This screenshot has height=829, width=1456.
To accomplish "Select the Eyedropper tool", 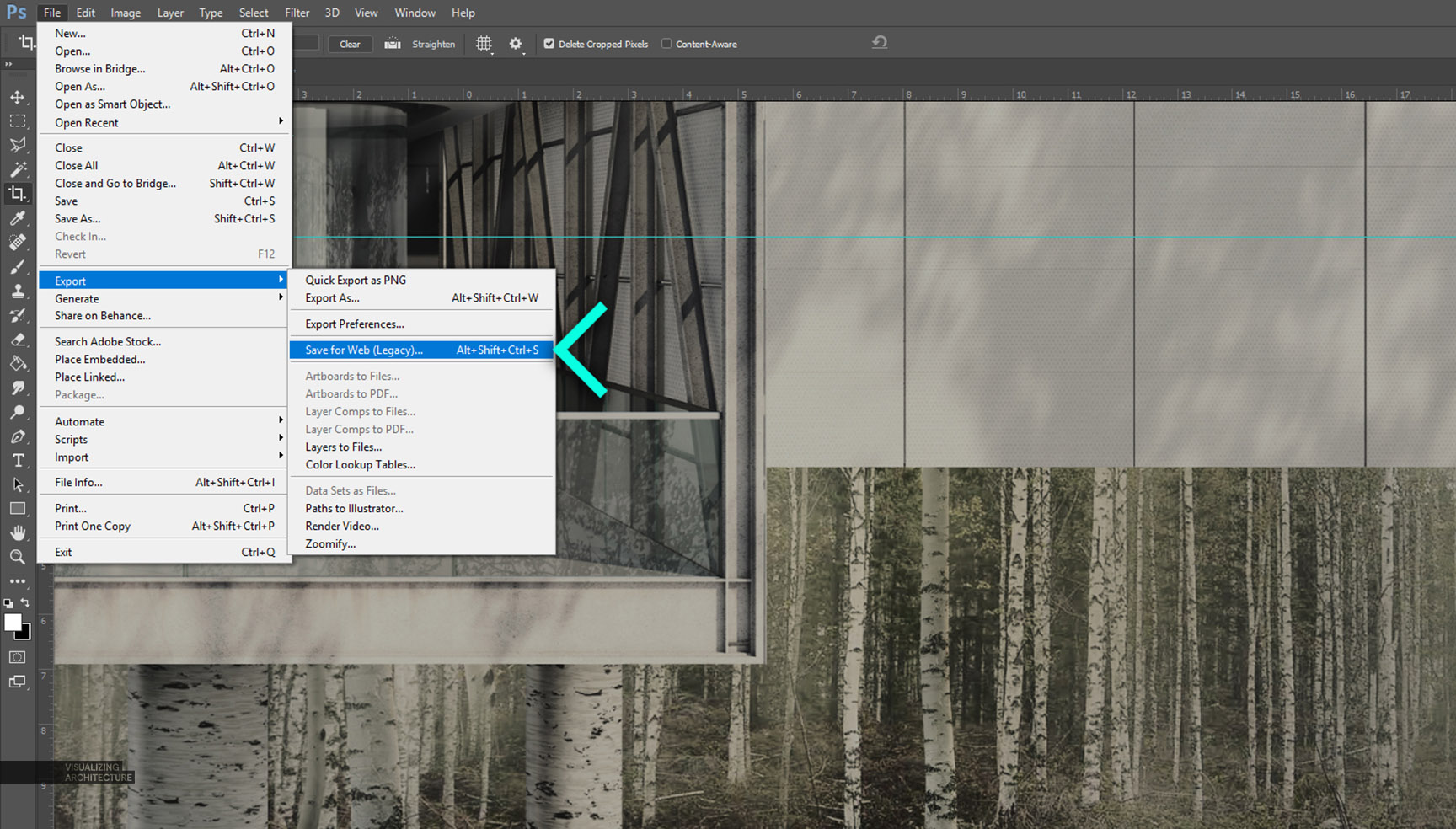I will (18, 218).
